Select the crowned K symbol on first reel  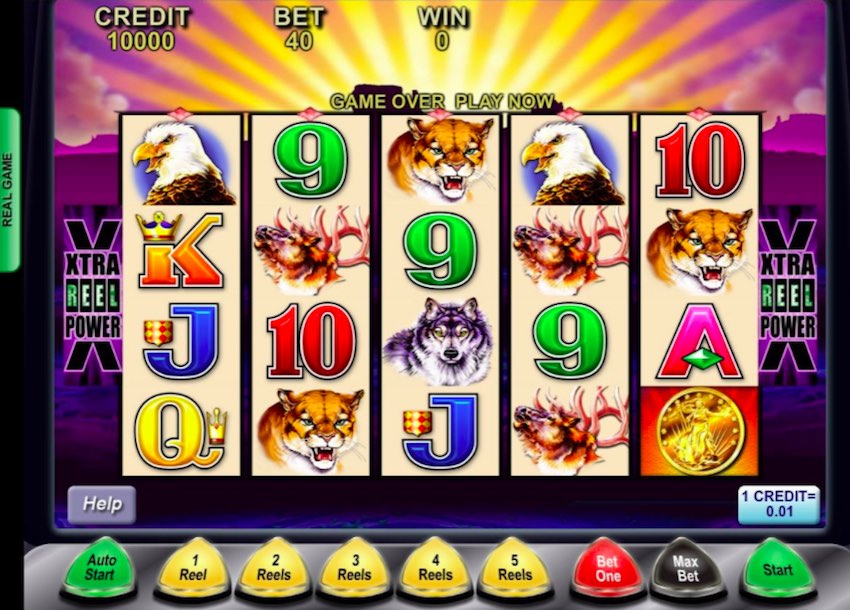click(181, 251)
